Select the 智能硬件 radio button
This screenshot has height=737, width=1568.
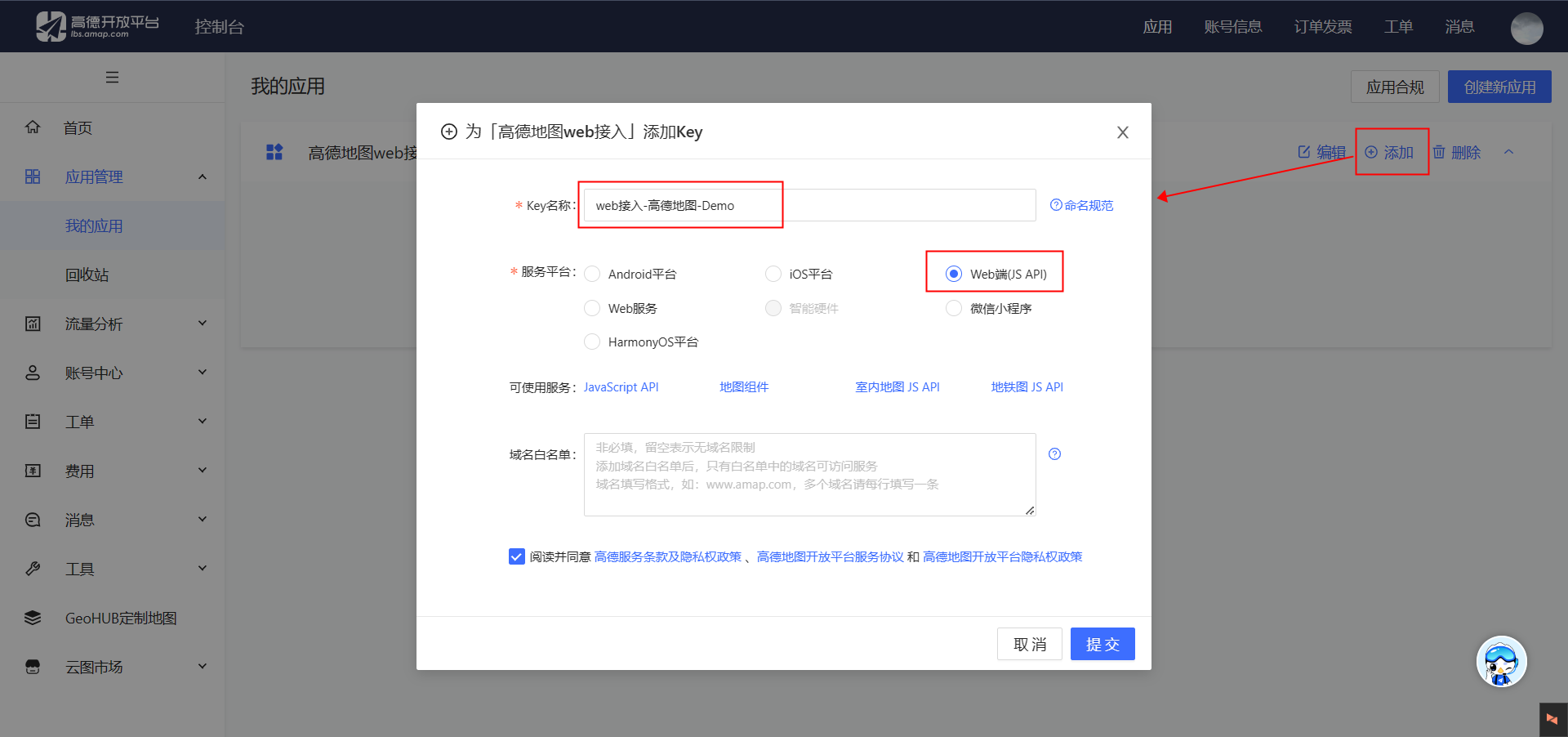point(773,308)
